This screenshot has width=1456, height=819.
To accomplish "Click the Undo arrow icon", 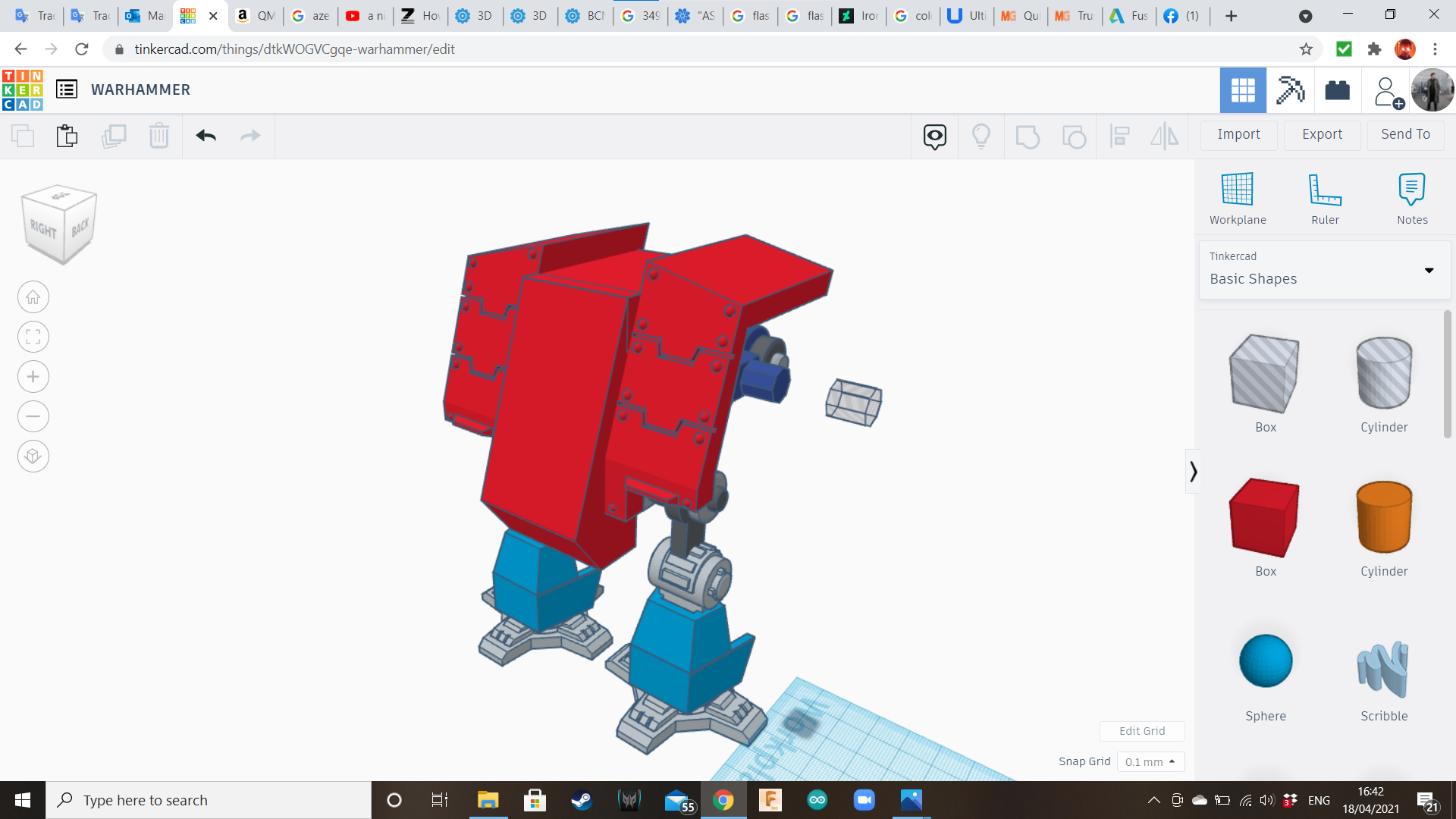I will coord(206,136).
